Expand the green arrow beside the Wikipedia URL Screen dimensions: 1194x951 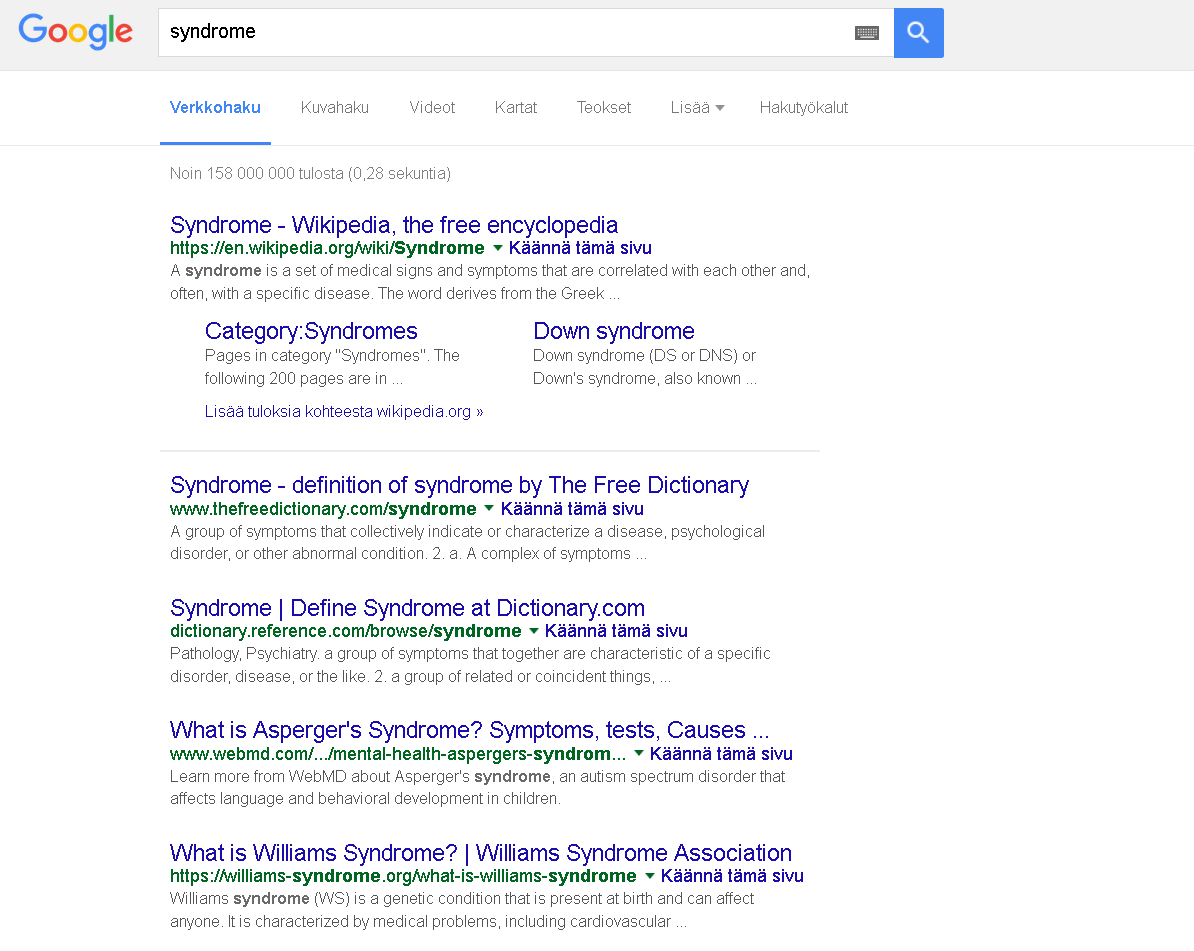tap(497, 248)
